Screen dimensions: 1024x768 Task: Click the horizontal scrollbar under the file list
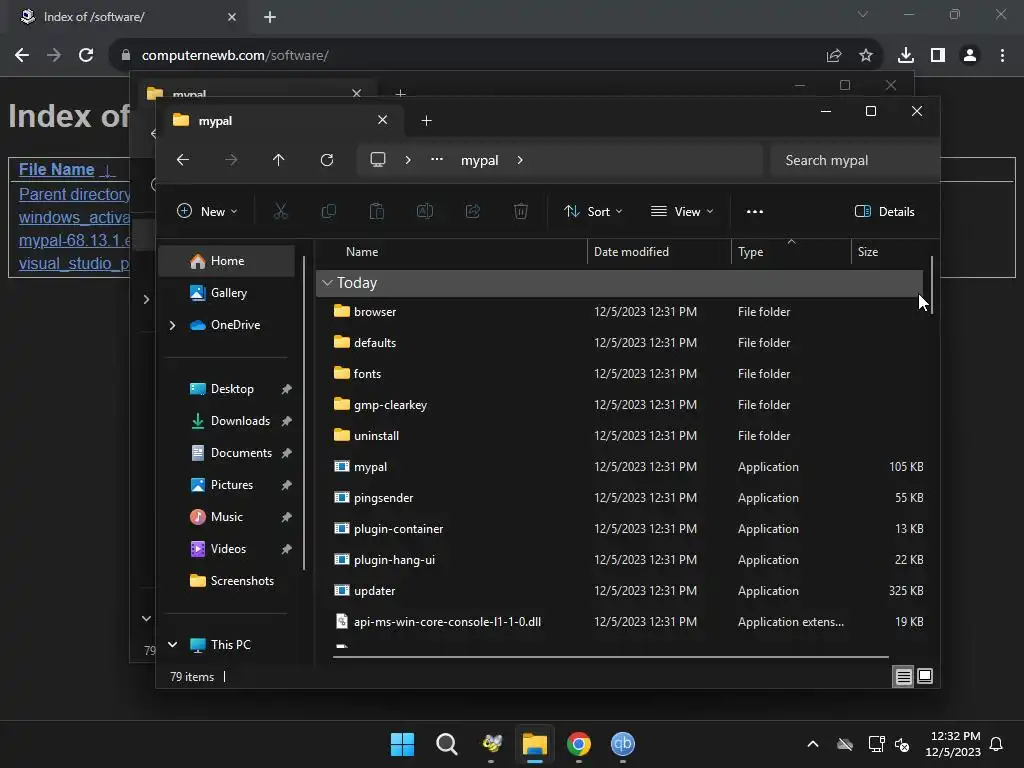611,657
